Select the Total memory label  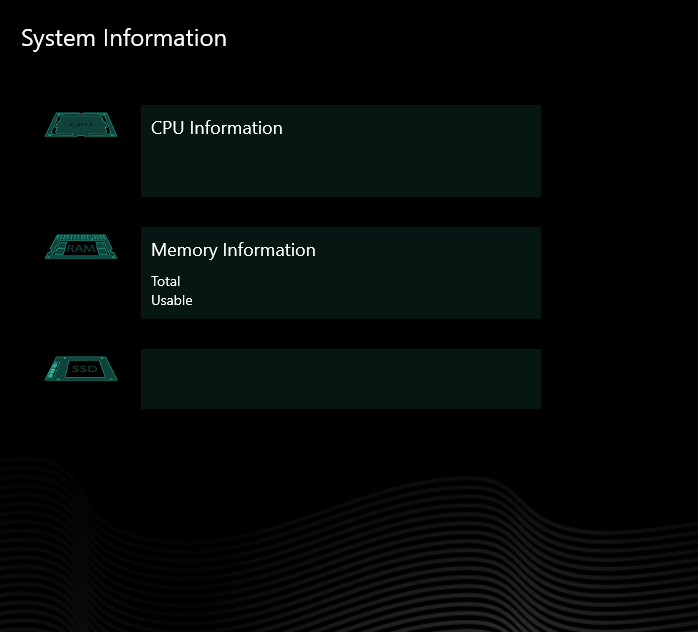[166, 281]
